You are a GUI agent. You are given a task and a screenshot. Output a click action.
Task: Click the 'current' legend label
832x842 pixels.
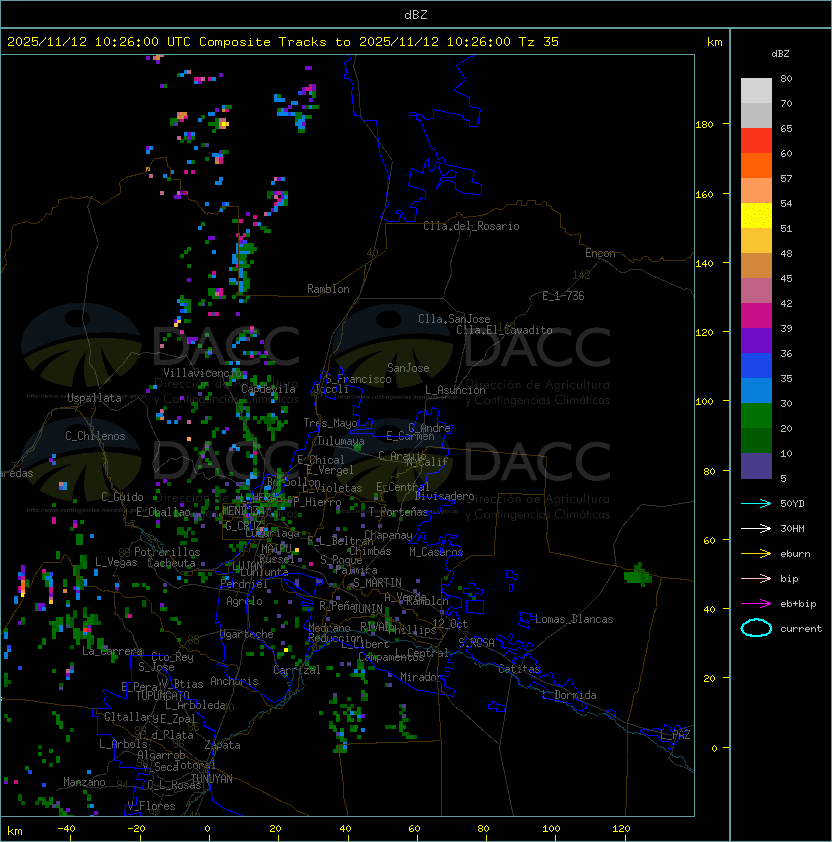[801, 628]
